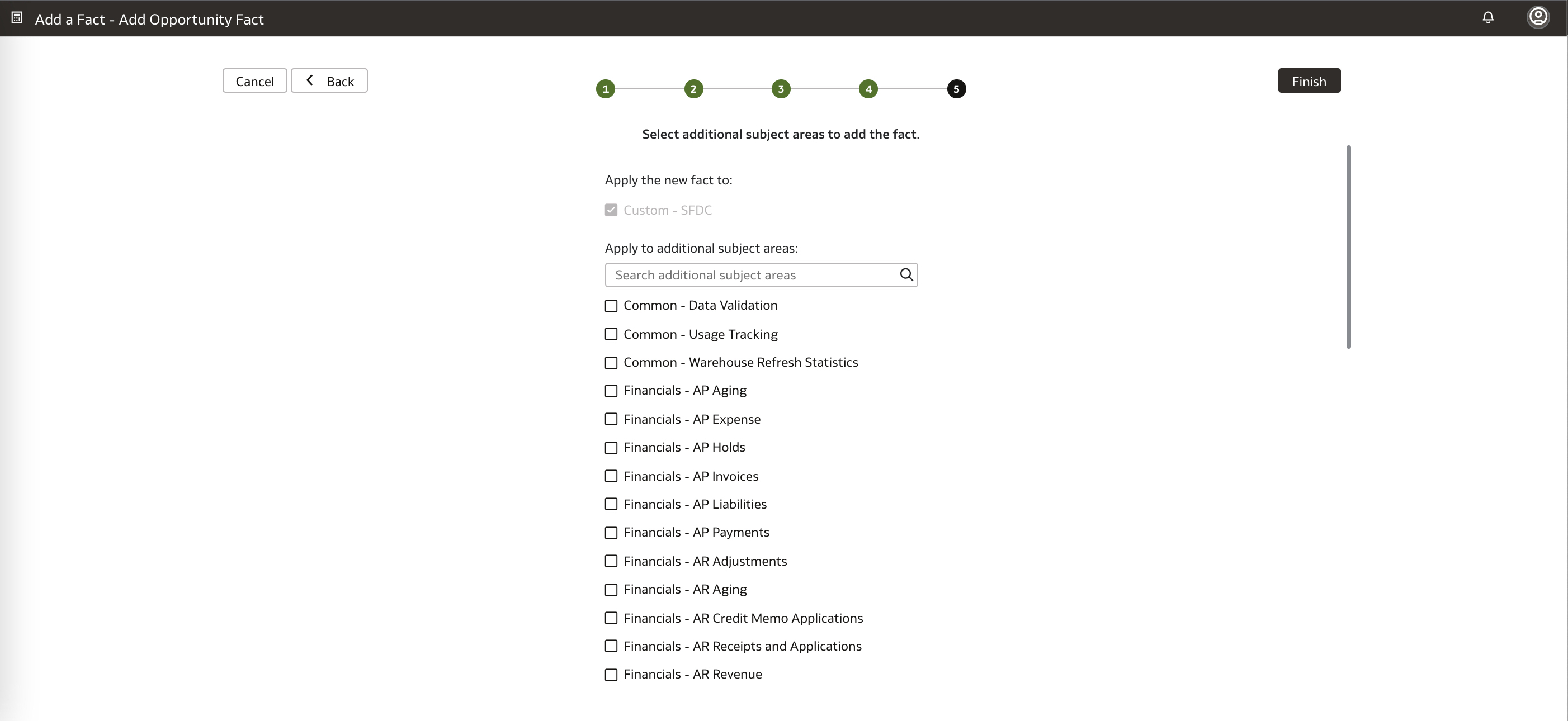Screen dimensions: 1568x721
Task: Return to wizard step 3
Action: [781, 89]
